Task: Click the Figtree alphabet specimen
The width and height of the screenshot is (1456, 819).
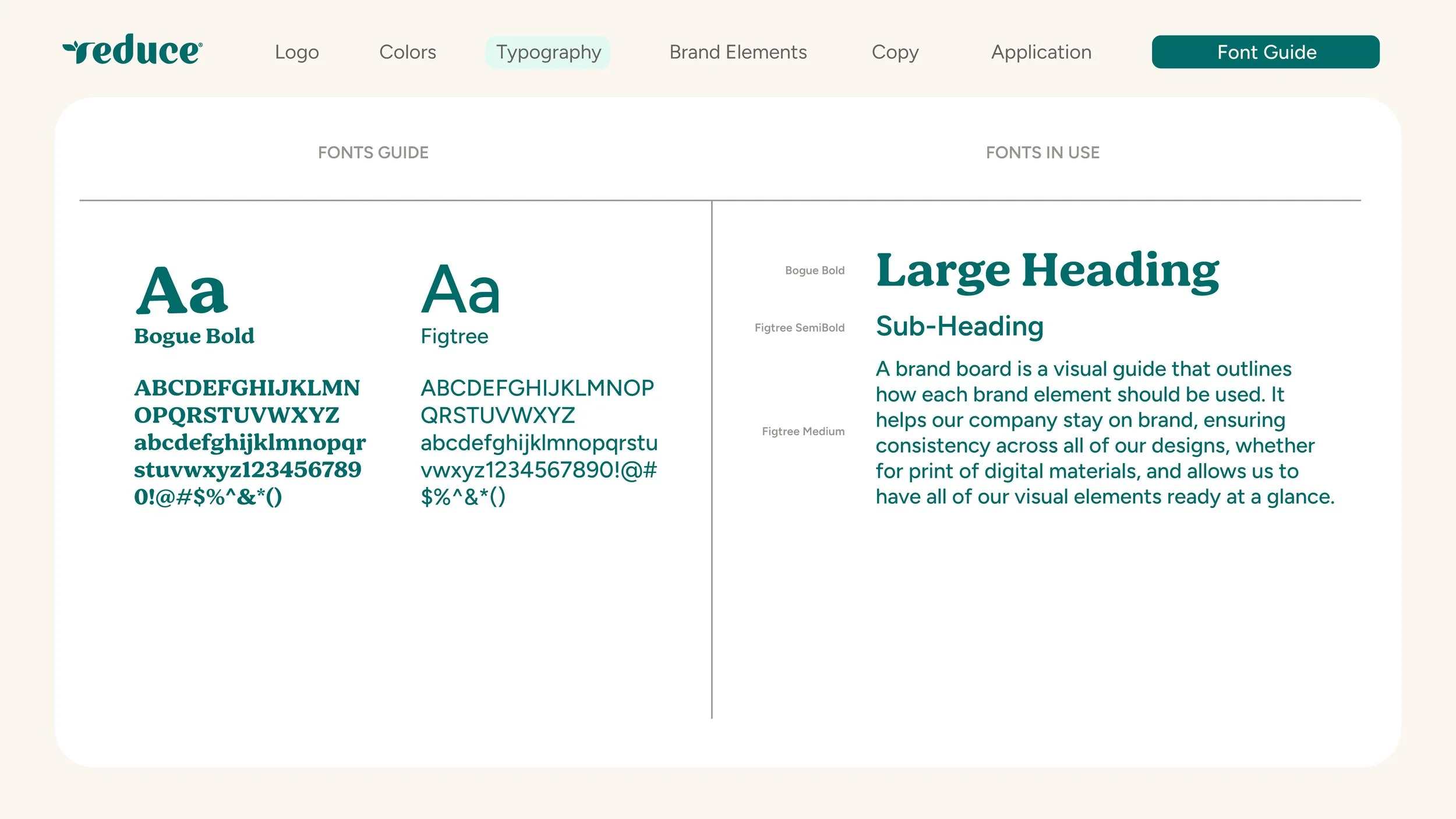Action: 539,442
